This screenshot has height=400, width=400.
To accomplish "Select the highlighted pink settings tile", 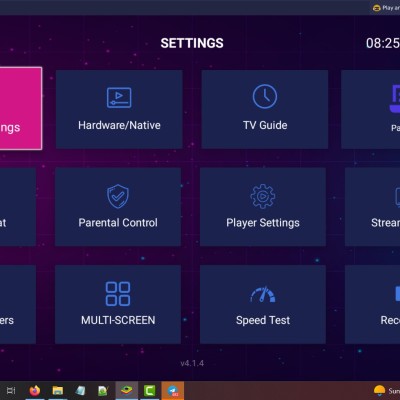I will [x=21, y=108].
